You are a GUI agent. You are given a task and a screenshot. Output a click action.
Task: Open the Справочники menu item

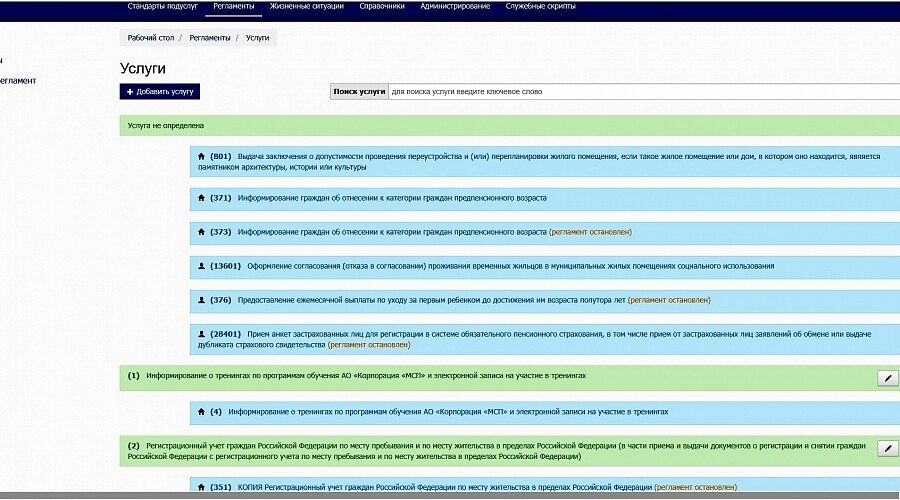pos(381,7)
